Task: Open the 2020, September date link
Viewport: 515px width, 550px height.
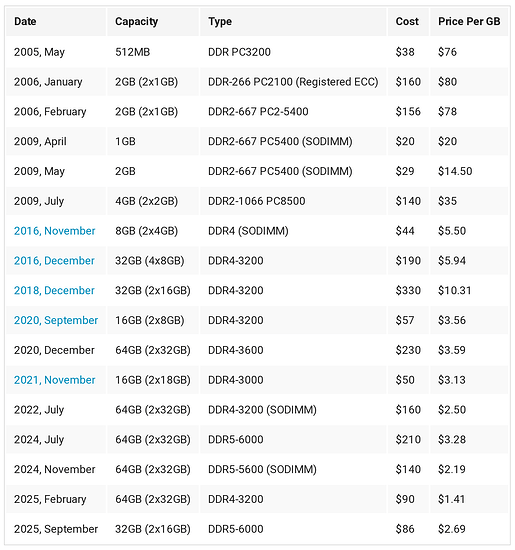Action: point(56,320)
